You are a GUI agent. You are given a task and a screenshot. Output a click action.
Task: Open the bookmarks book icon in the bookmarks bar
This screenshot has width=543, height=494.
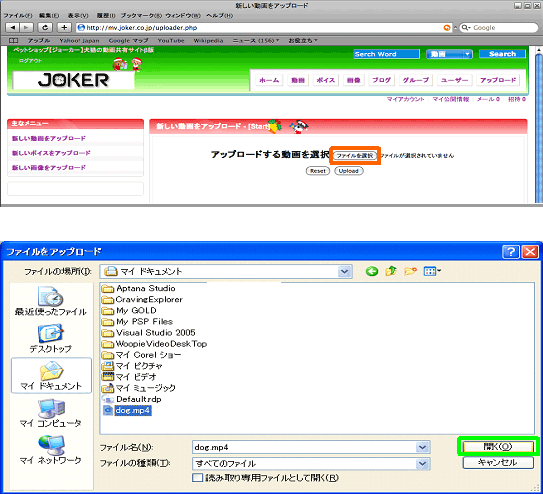tap(13, 41)
